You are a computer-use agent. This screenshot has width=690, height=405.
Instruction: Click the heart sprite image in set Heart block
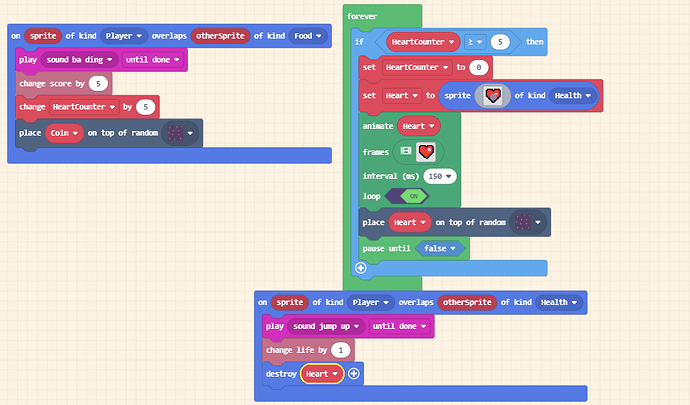pos(493,96)
